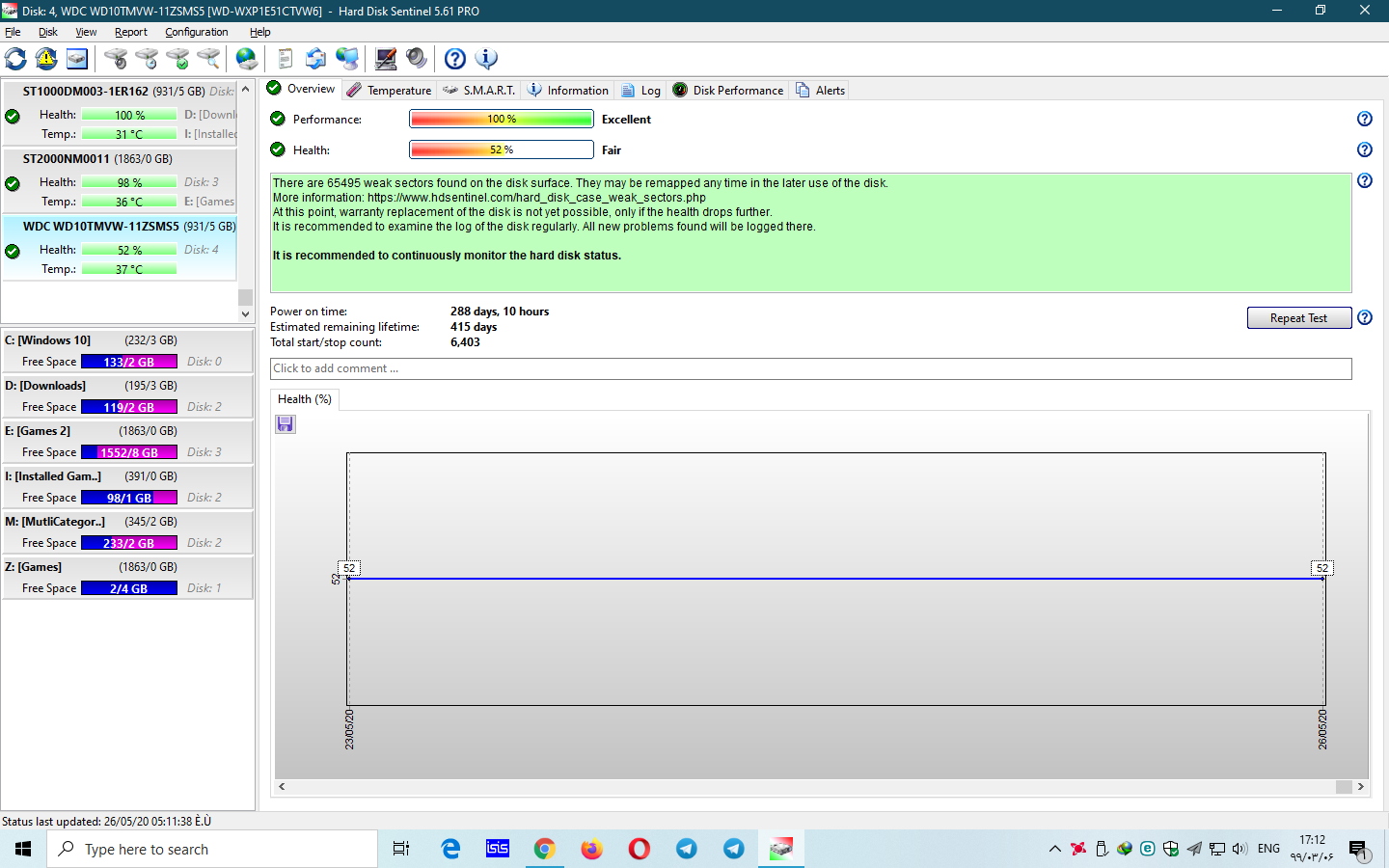Click the comment field to add comment

coord(810,368)
